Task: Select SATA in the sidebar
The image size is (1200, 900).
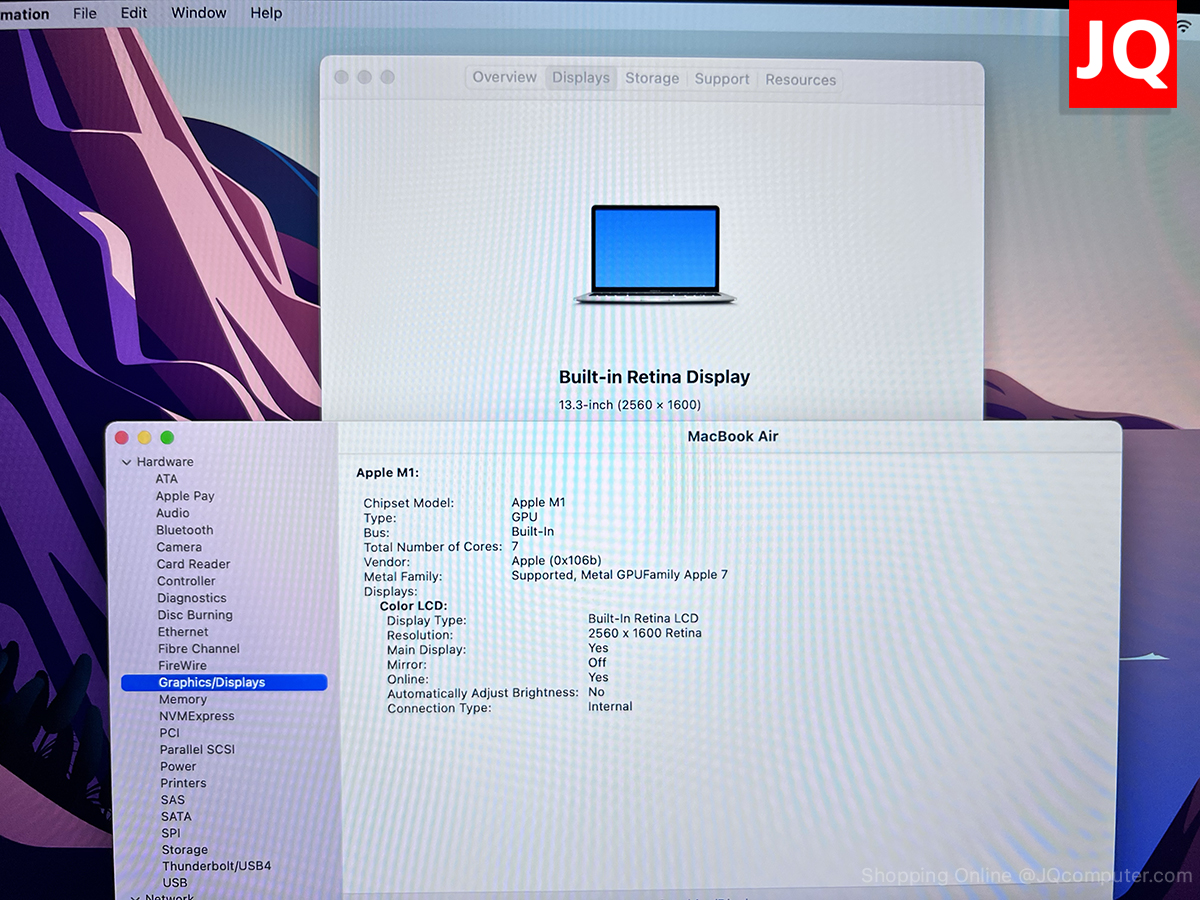Action: pos(176,817)
